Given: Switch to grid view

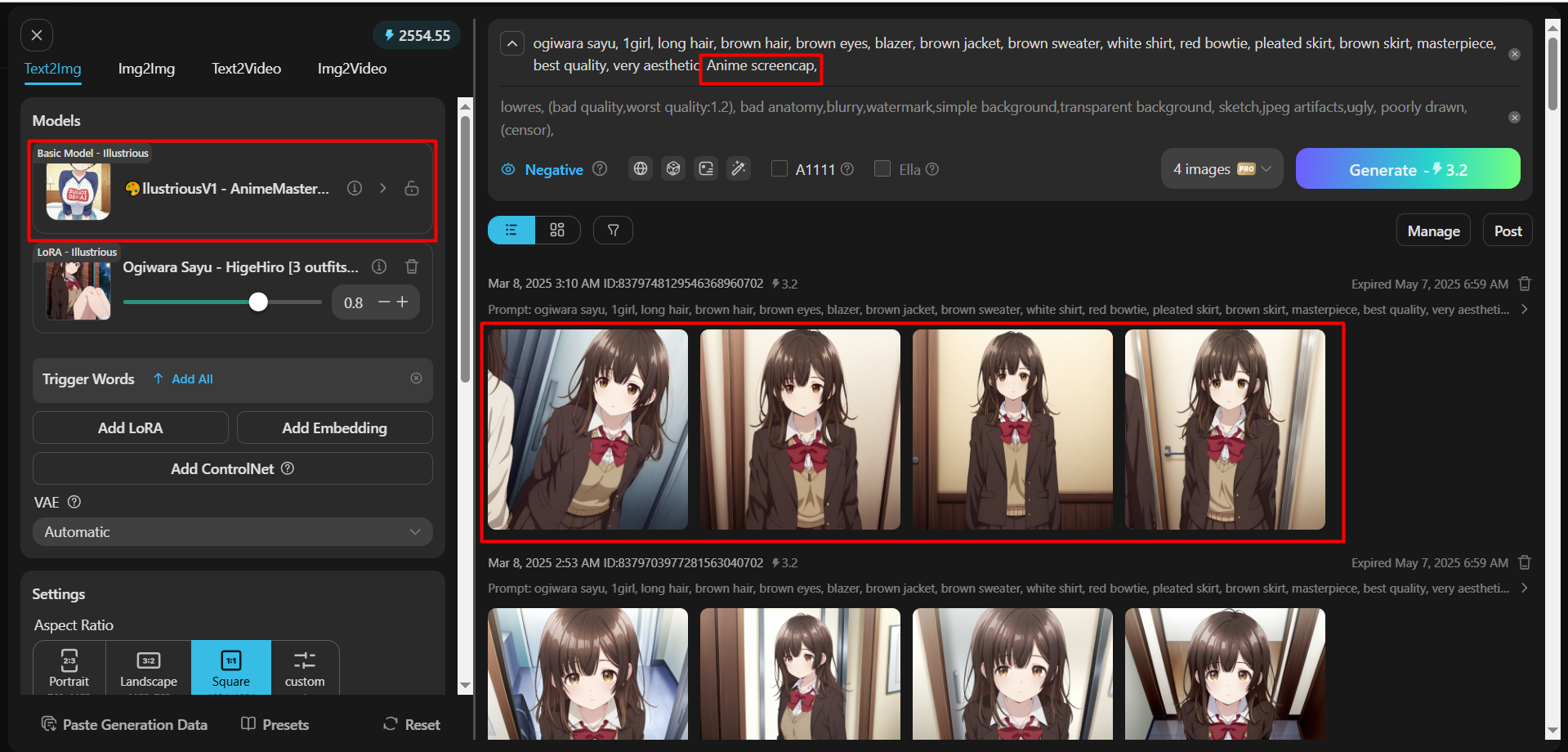Looking at the screenshot, I should [x=557, y=230].
